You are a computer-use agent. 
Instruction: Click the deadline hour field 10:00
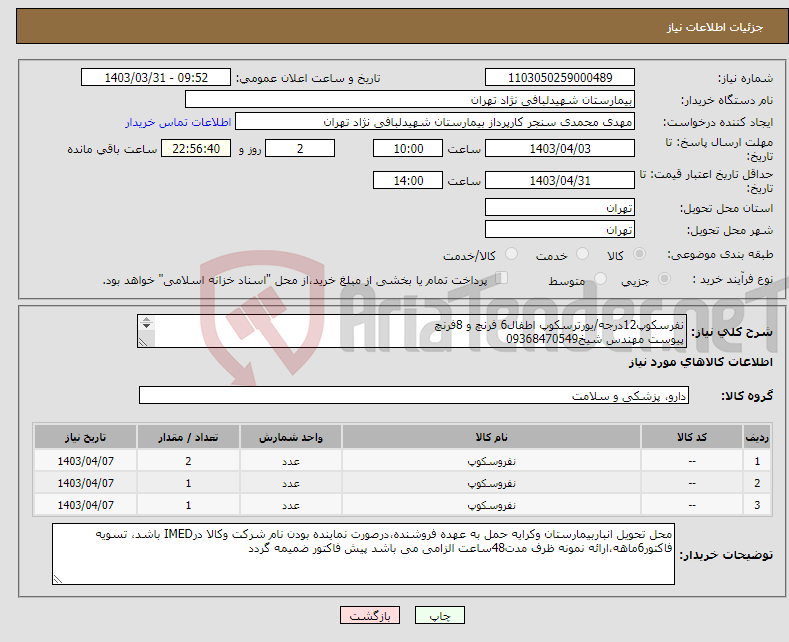point(408,148)
